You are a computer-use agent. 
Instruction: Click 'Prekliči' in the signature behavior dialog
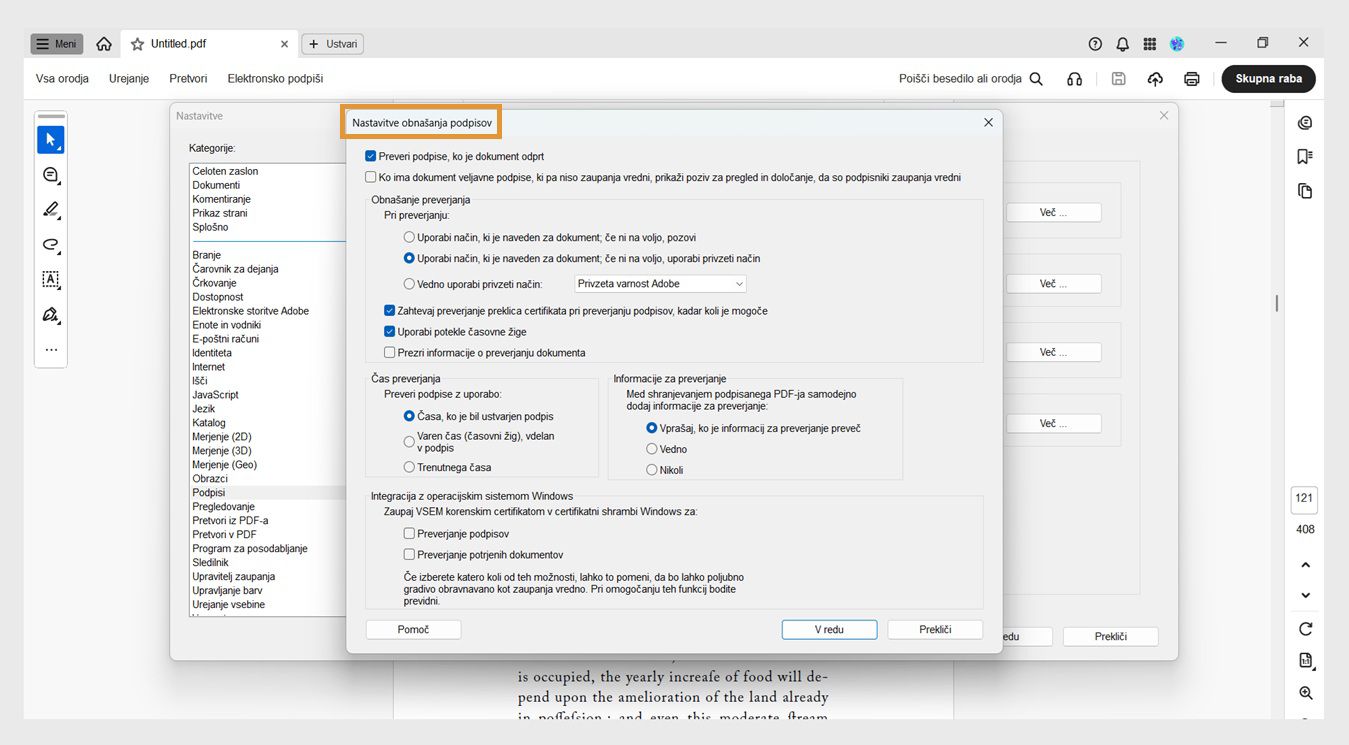click(935, 629)
